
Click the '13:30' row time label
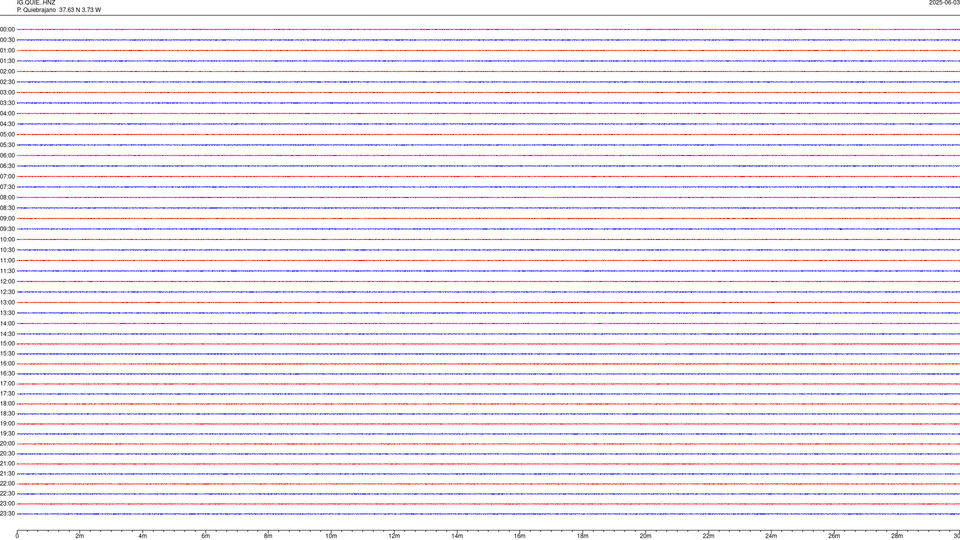coord(7,313)
